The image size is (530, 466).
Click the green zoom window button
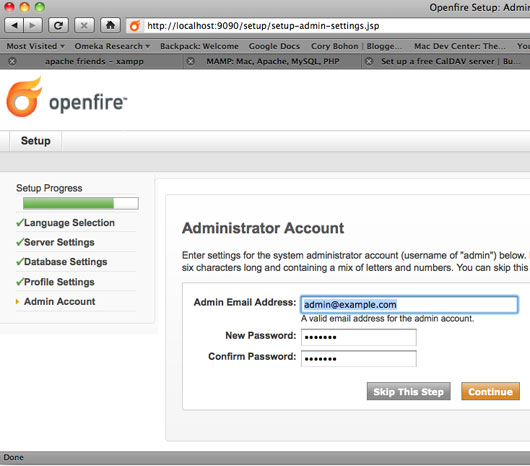[x=40, y=7]
